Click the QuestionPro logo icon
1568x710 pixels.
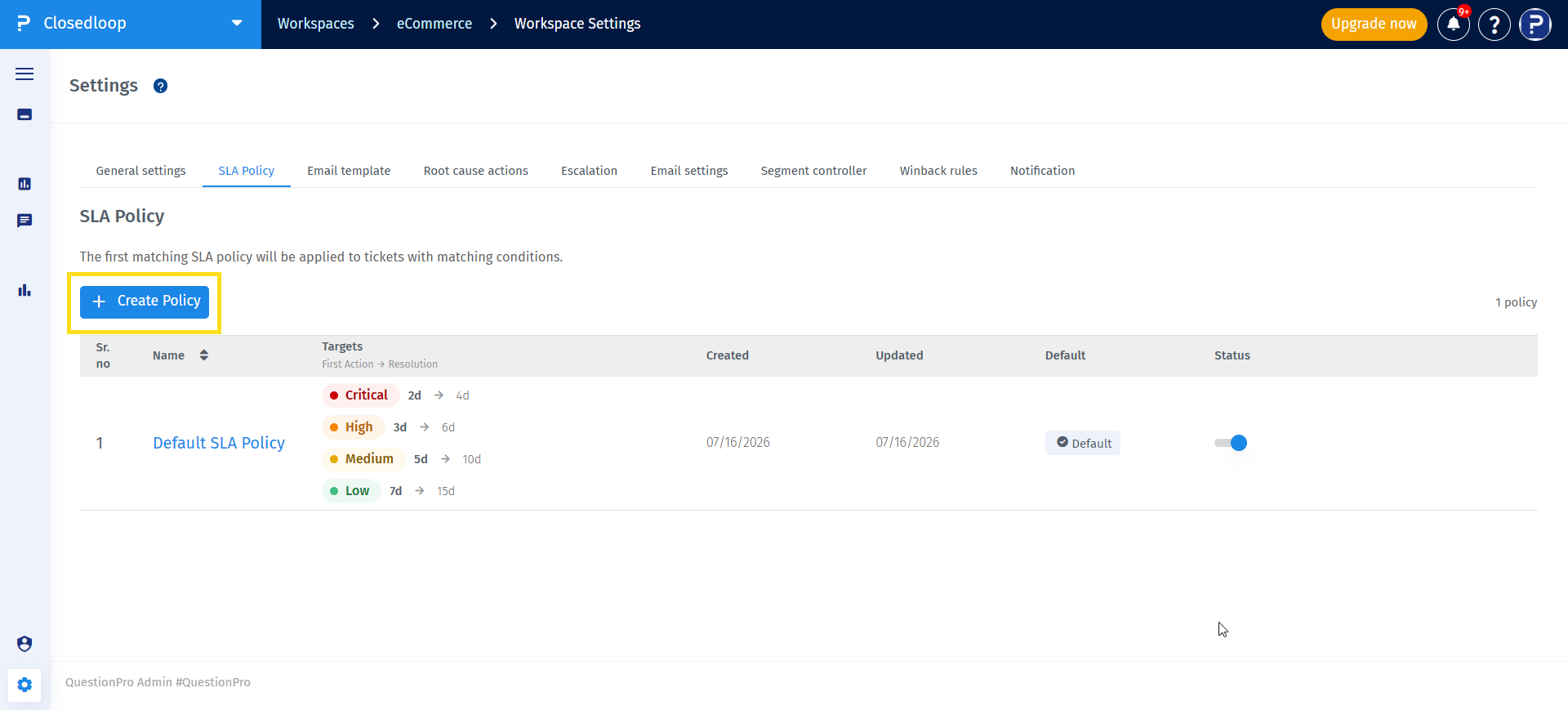pyautogui.click(x=24, y=24)
